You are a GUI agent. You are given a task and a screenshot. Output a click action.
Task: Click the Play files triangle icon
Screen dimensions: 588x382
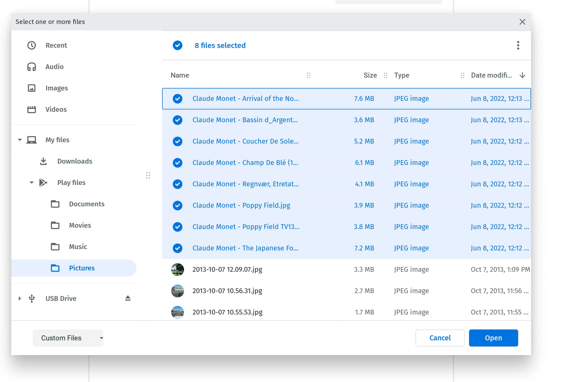(x=44, y=183)
